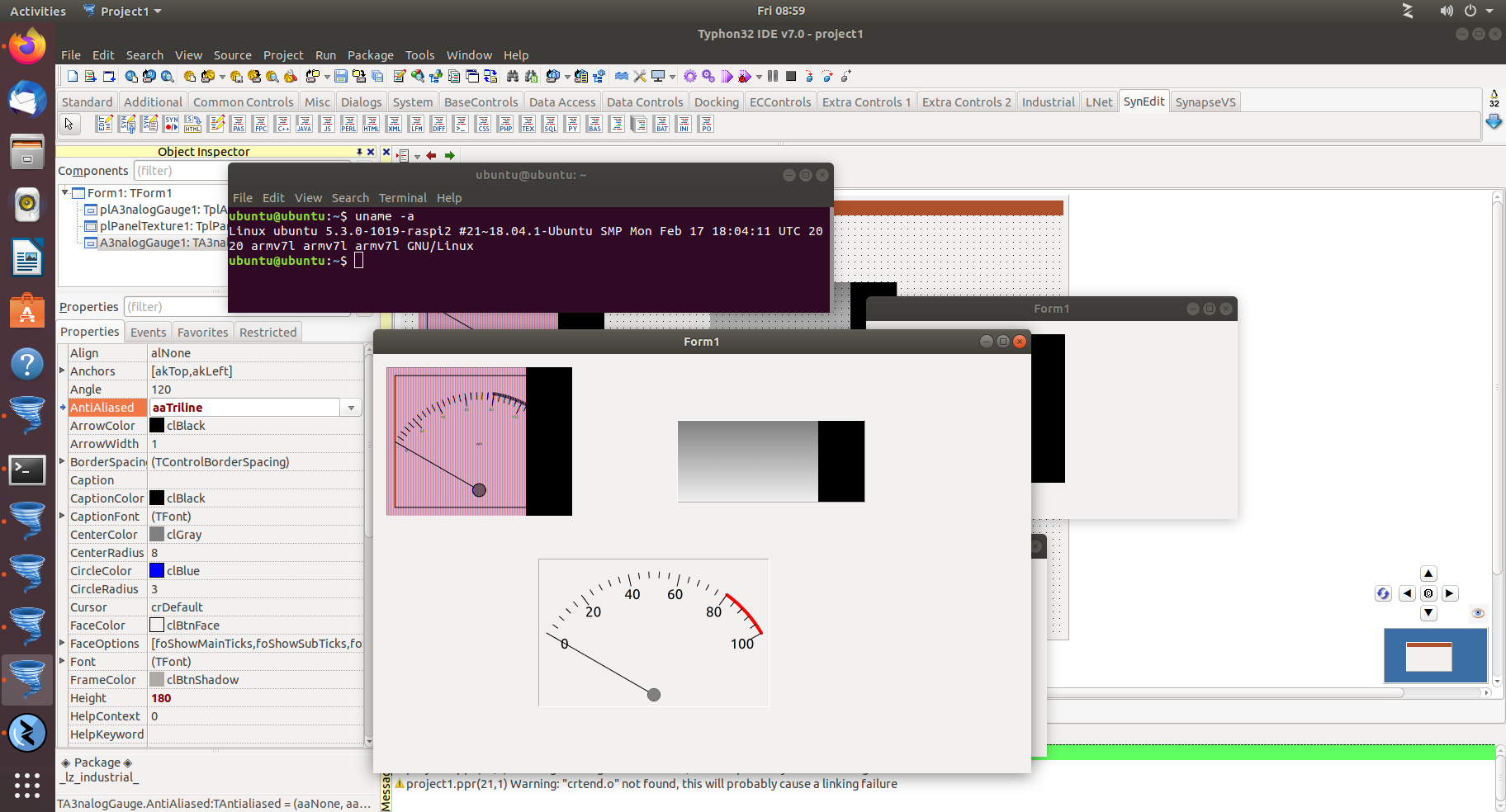Click the refresh button beside navigation arrows
1506x812 pixels.
tap(1383, 593)
